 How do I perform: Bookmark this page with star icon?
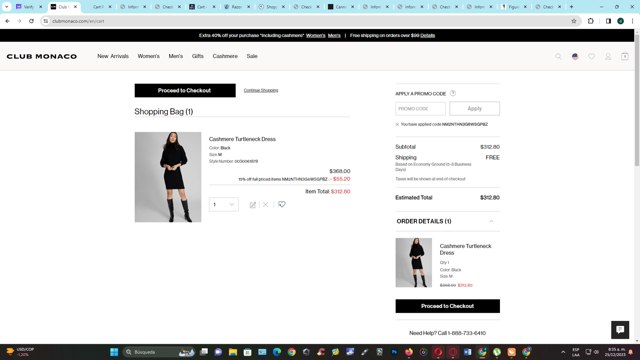(573, 21)
